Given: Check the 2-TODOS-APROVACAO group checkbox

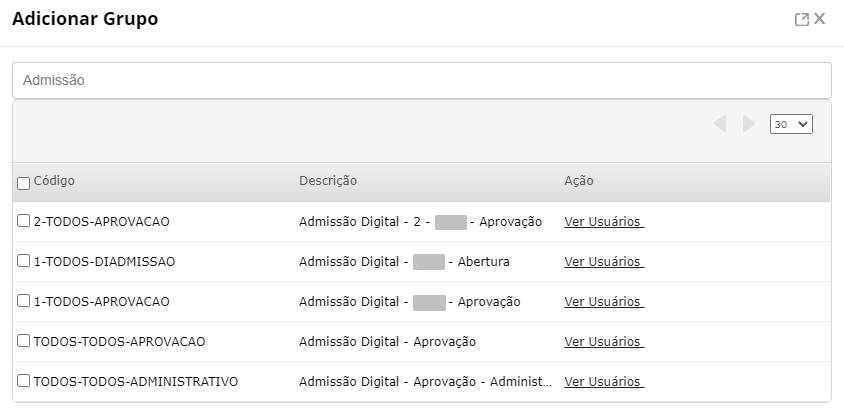Looking at the screenshot, I should (23, 221).
